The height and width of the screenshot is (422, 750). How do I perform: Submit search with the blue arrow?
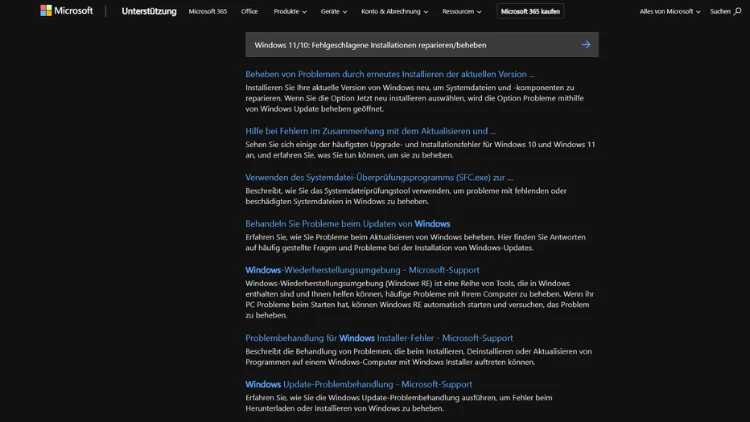[586, 44]
